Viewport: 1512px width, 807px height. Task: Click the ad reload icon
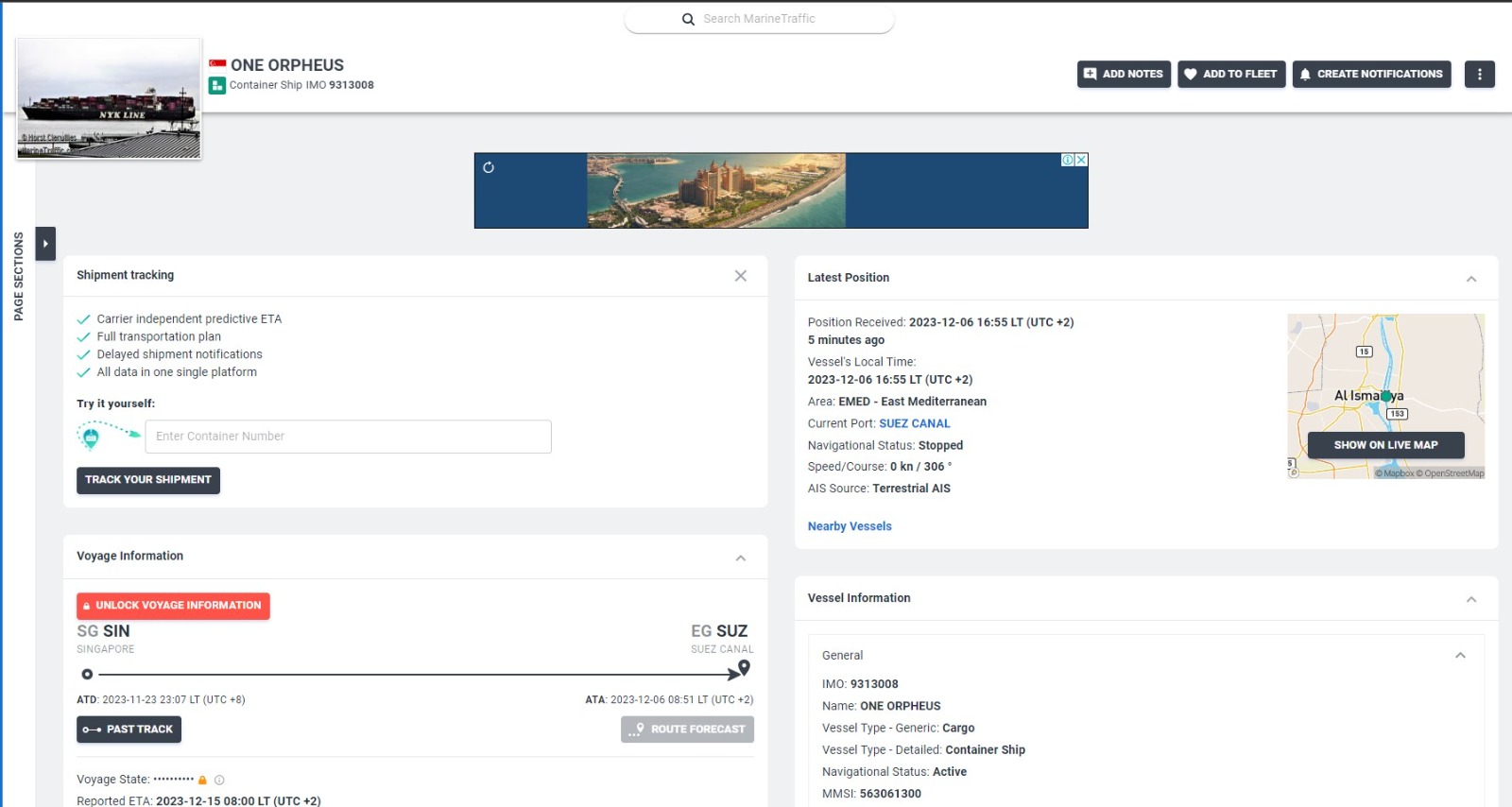coord(489,167)
